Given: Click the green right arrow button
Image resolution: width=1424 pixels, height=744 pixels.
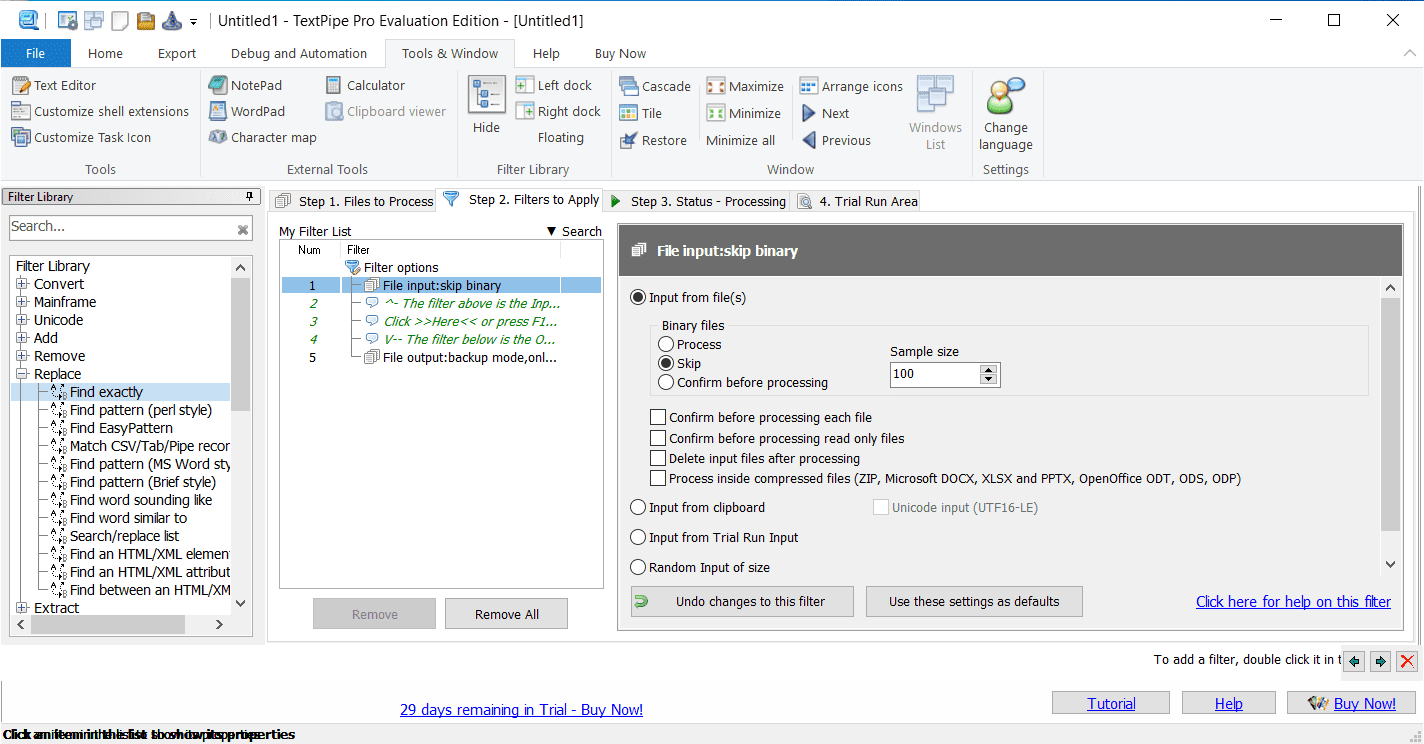Looking at the screenshot, I should (1381, 661).
